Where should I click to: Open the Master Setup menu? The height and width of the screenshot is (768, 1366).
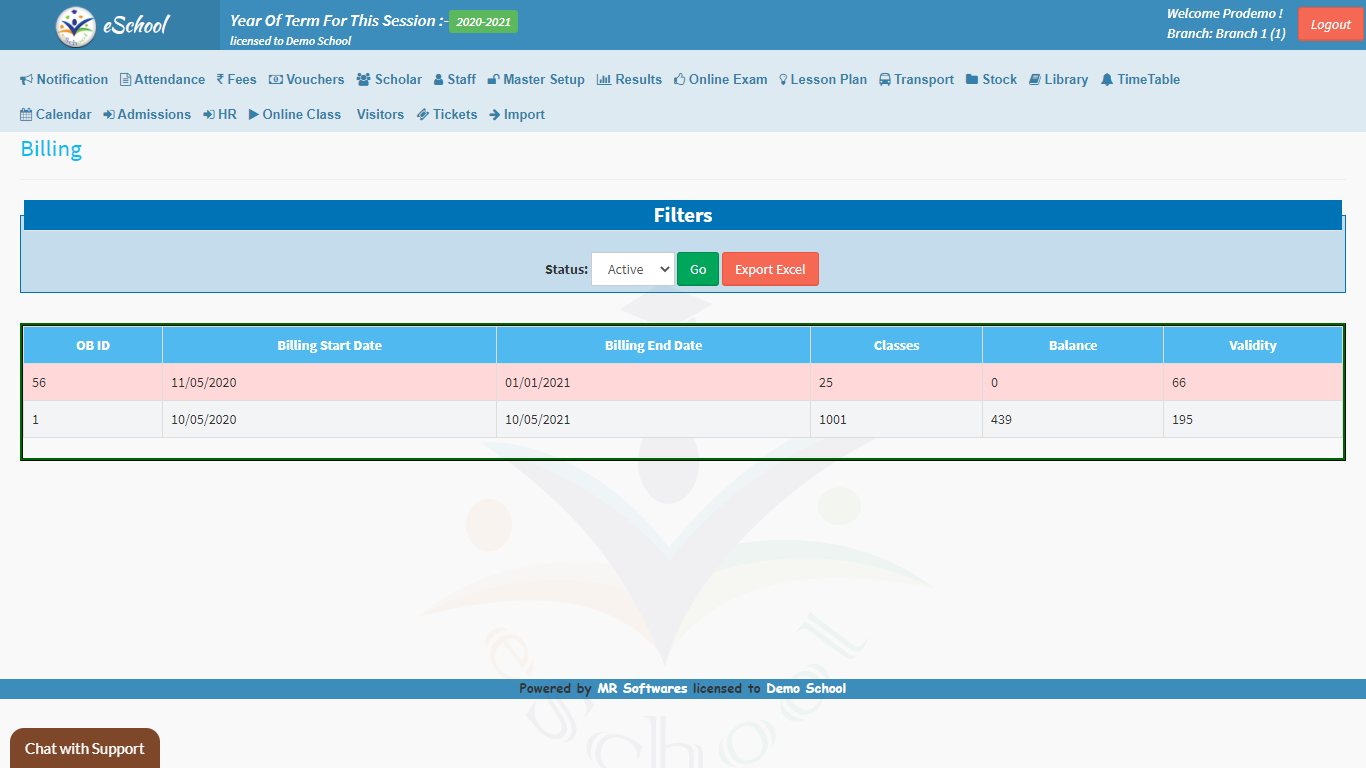pos(536,80)
